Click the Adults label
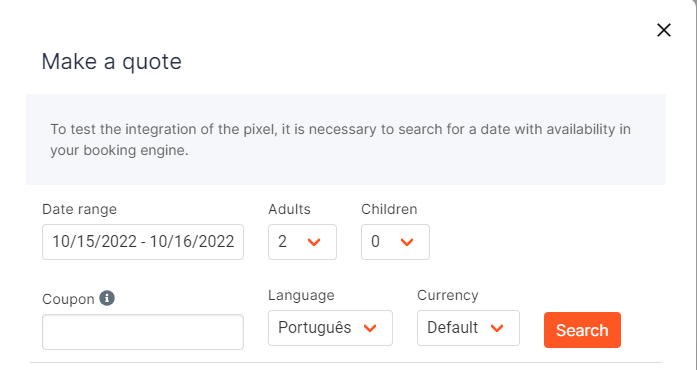The width and height of the screenshot is (697, 370). (289, 209)
